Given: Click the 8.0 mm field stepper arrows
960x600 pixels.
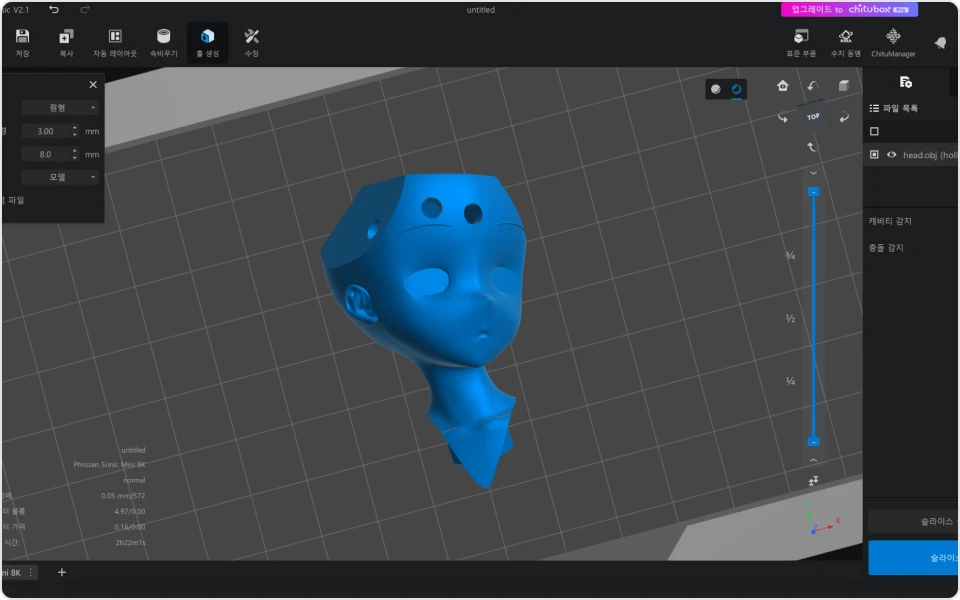Looking at the screenshot, I should click(75, 154).
